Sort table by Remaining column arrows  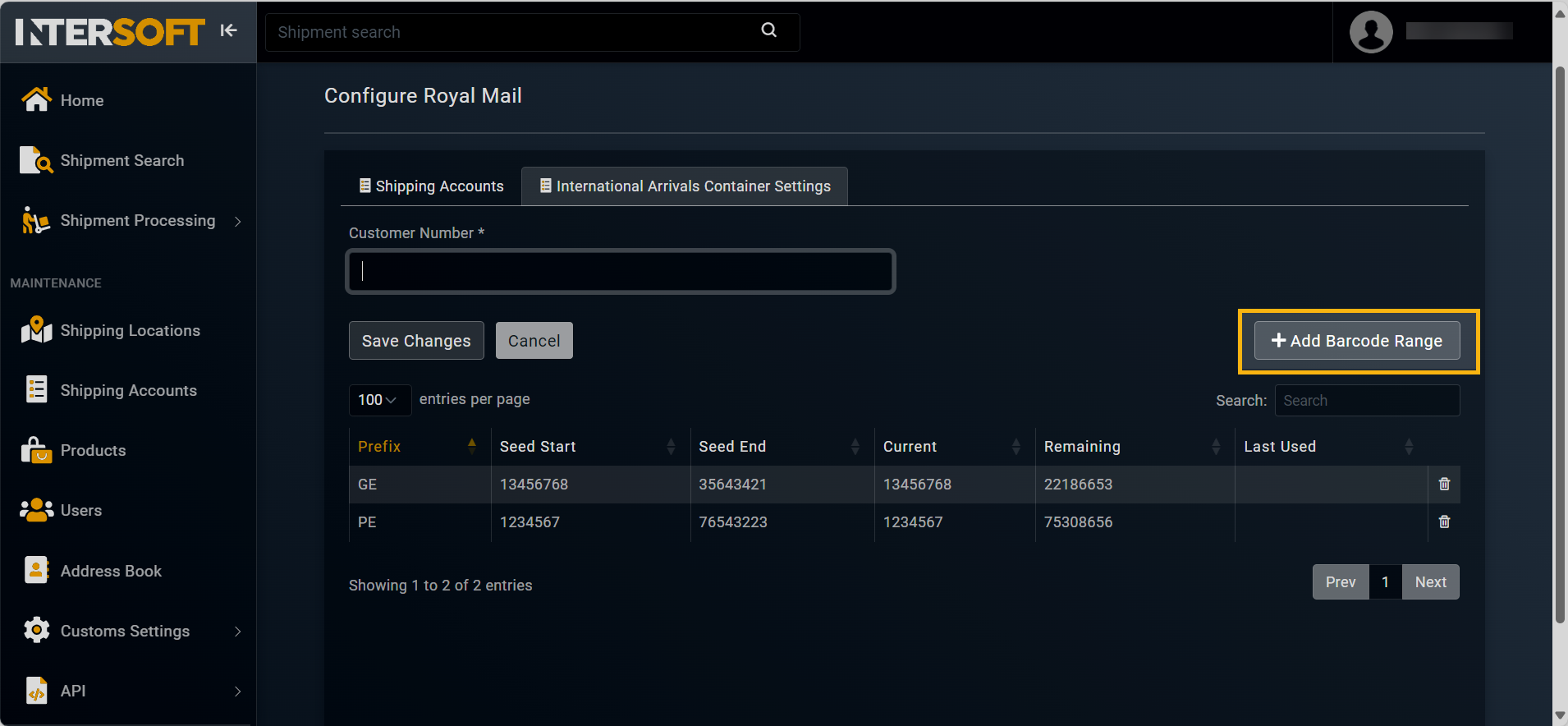pyautogui.click(x=1216, y=446)
